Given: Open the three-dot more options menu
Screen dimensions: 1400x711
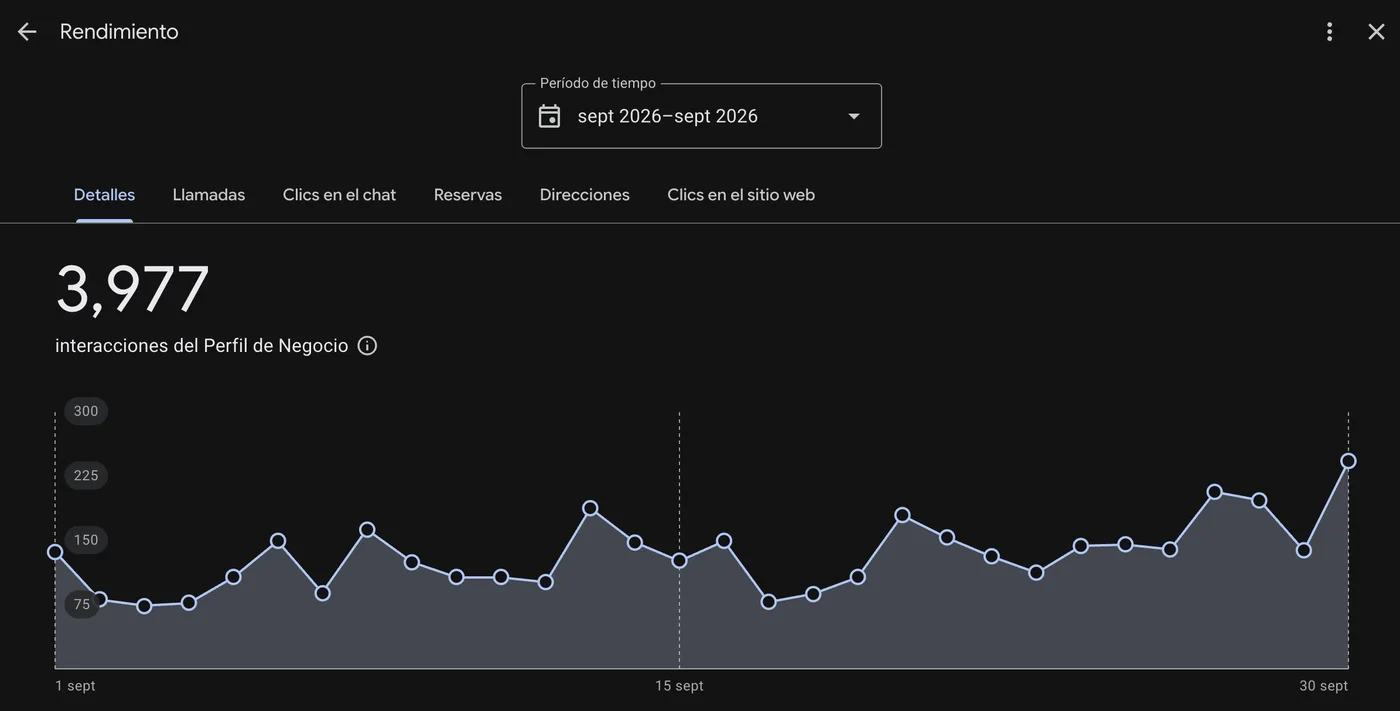Looking at the screenshot, I should click(x=1329, y=32).
